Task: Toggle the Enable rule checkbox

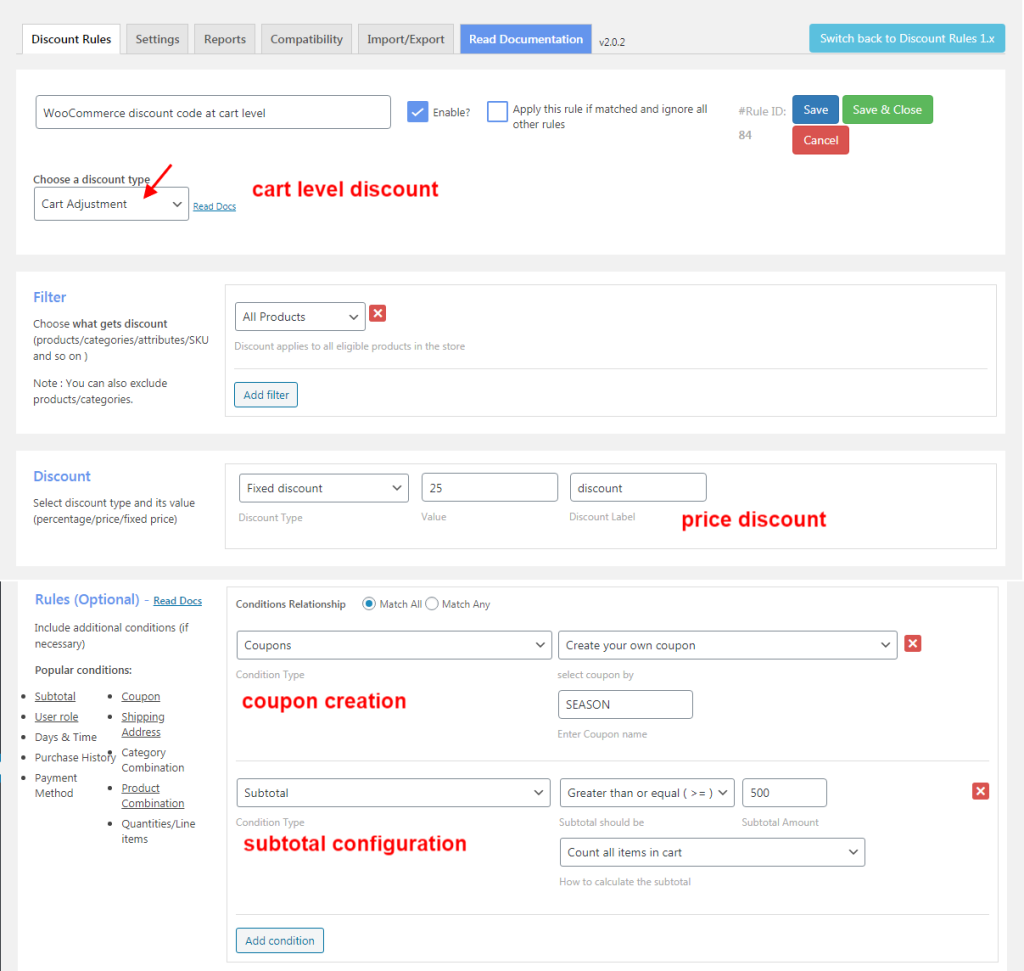Action: [x=418, y=112]
